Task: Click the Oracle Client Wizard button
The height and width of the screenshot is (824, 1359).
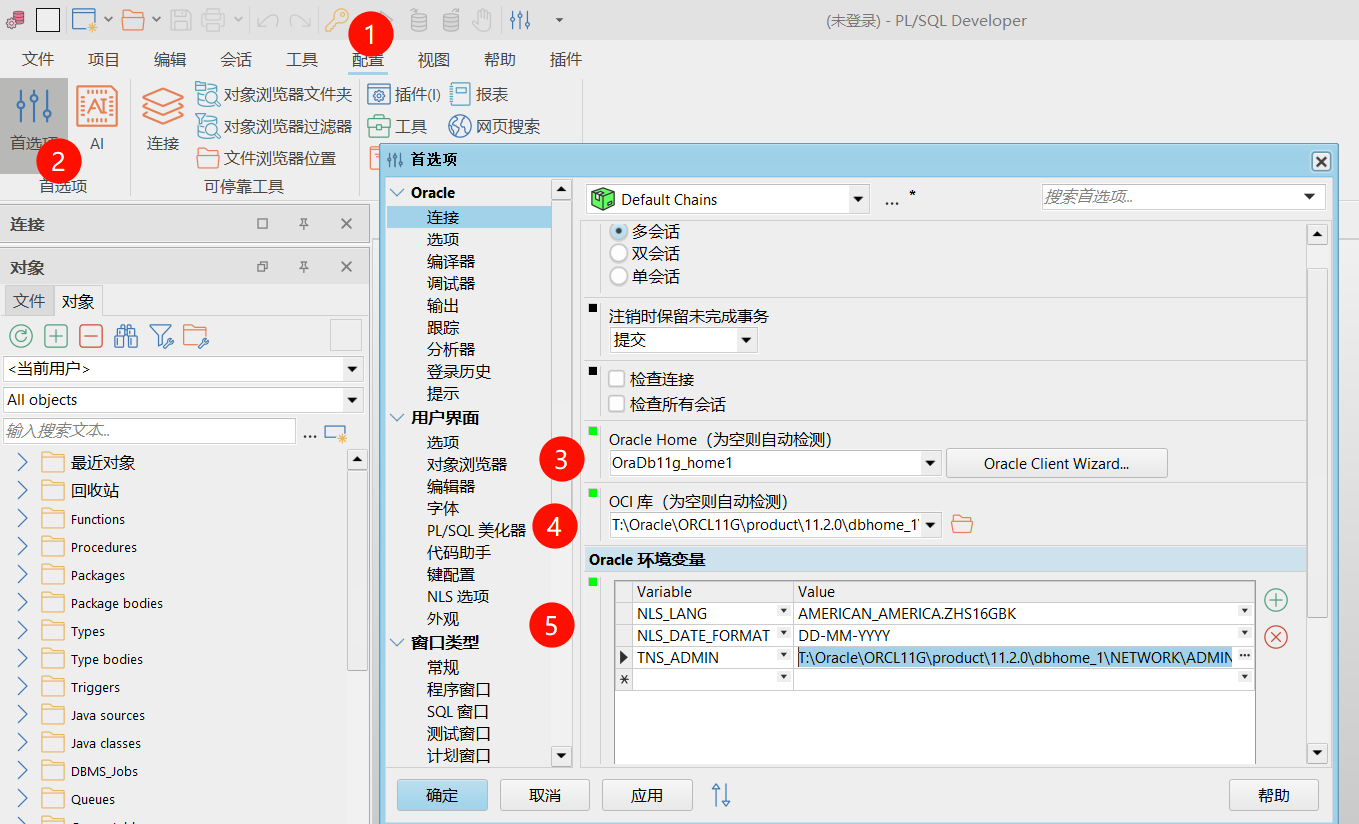Action: (x=1056, y=463)
